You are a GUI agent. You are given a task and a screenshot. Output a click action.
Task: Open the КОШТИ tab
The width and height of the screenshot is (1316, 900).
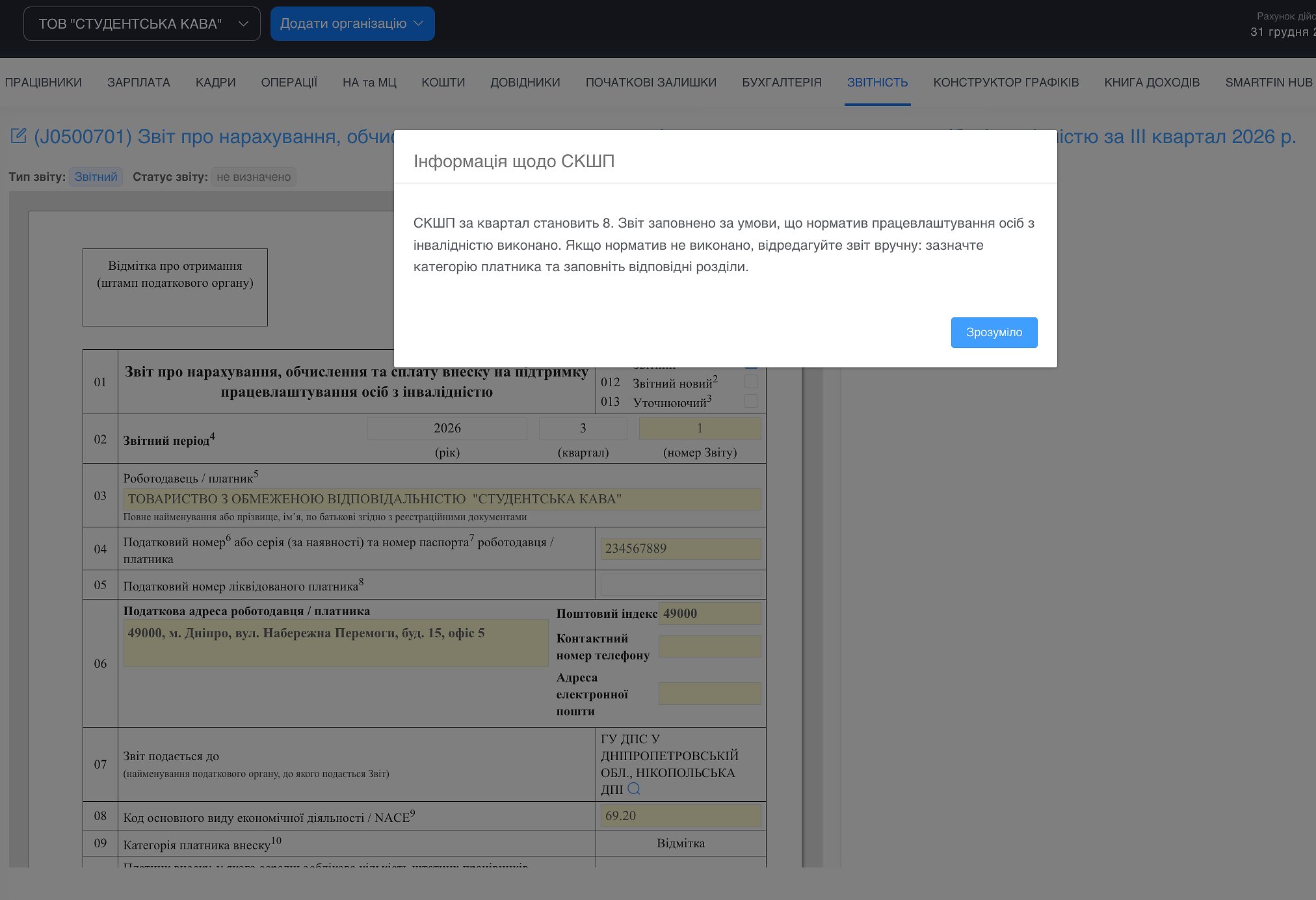(x=443, y=83)
